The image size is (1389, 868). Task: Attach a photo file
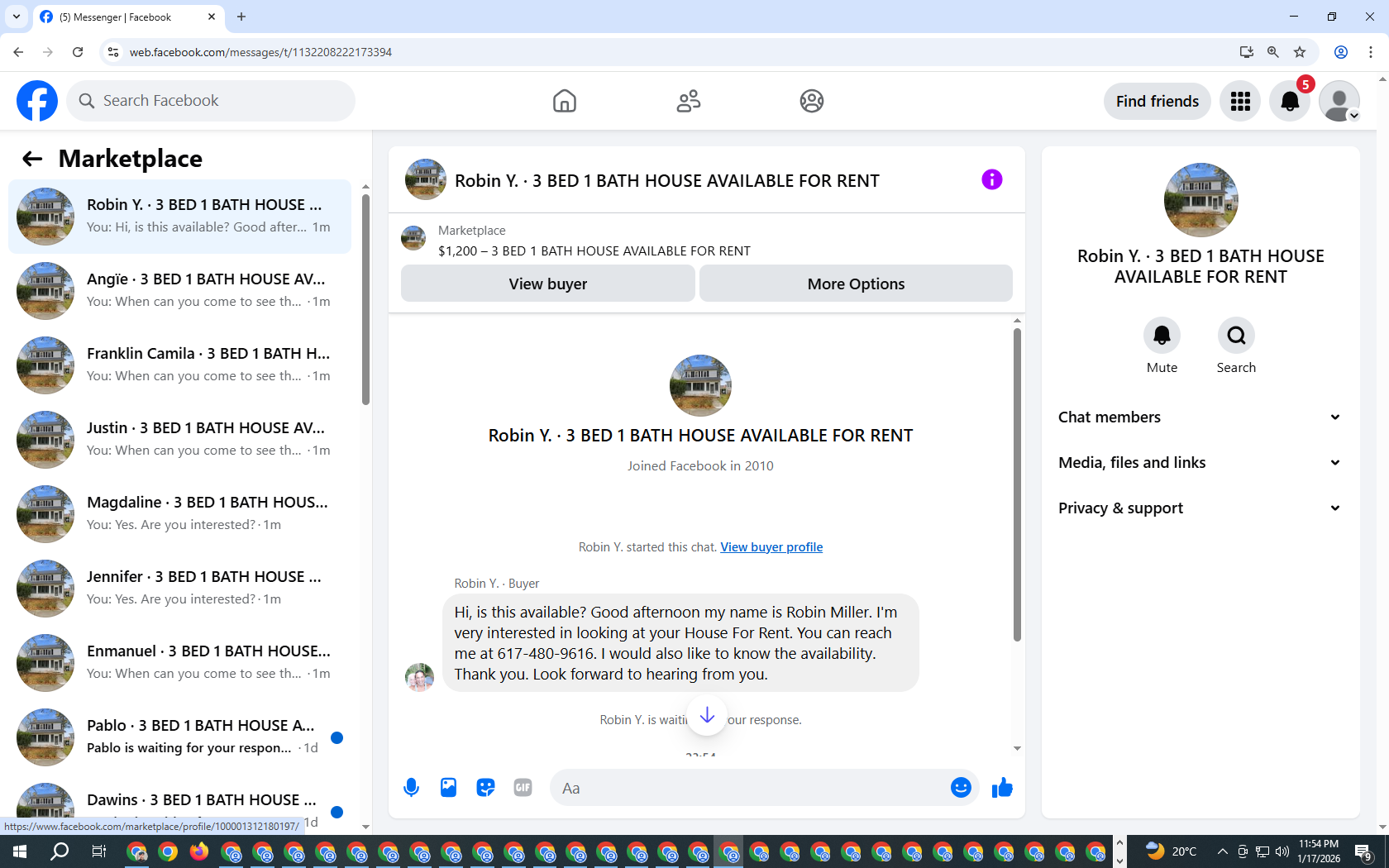448,788
